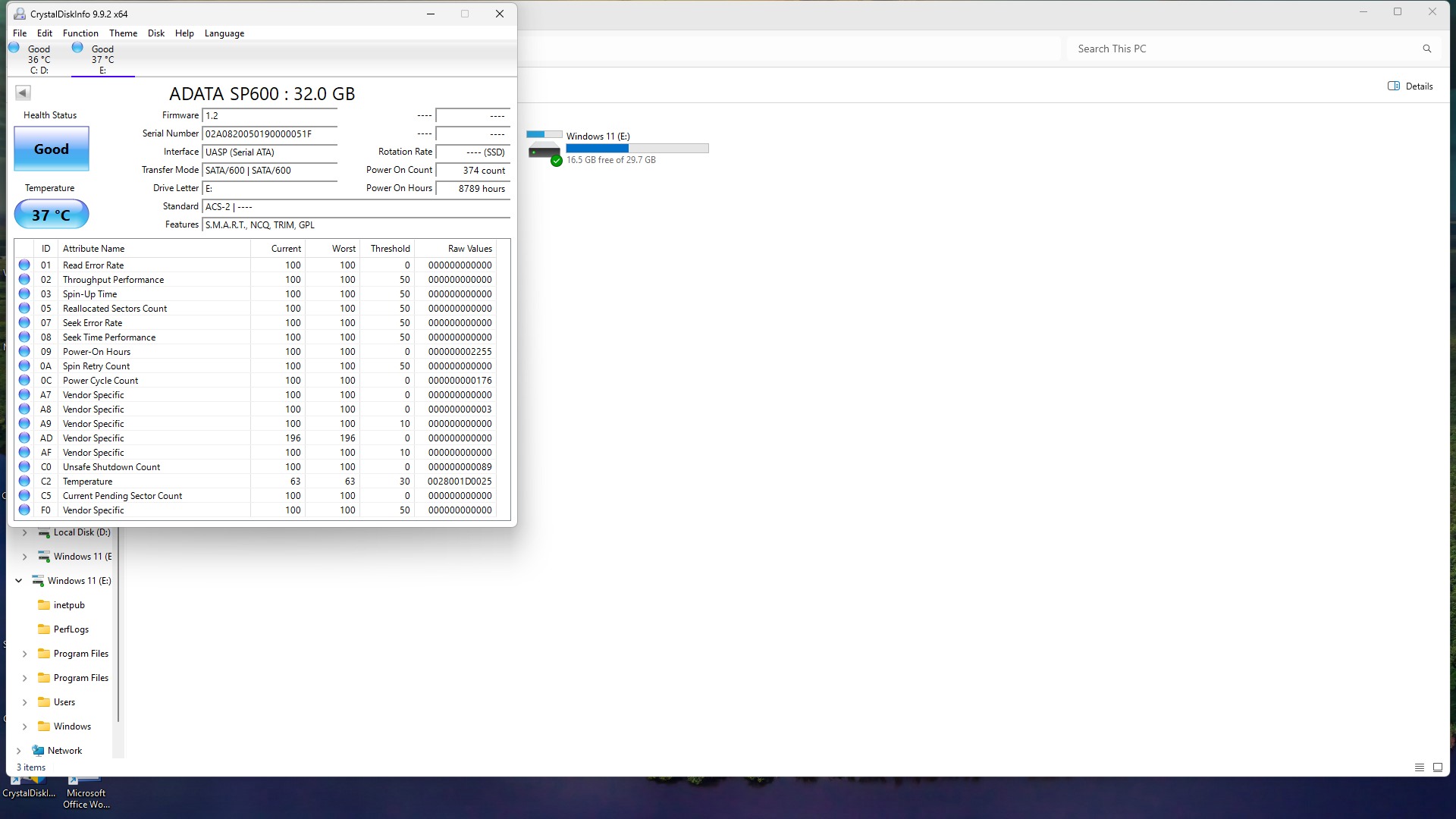Open the File menu
This screenshot has width=1456, height=819.
[x=20, y=33]
